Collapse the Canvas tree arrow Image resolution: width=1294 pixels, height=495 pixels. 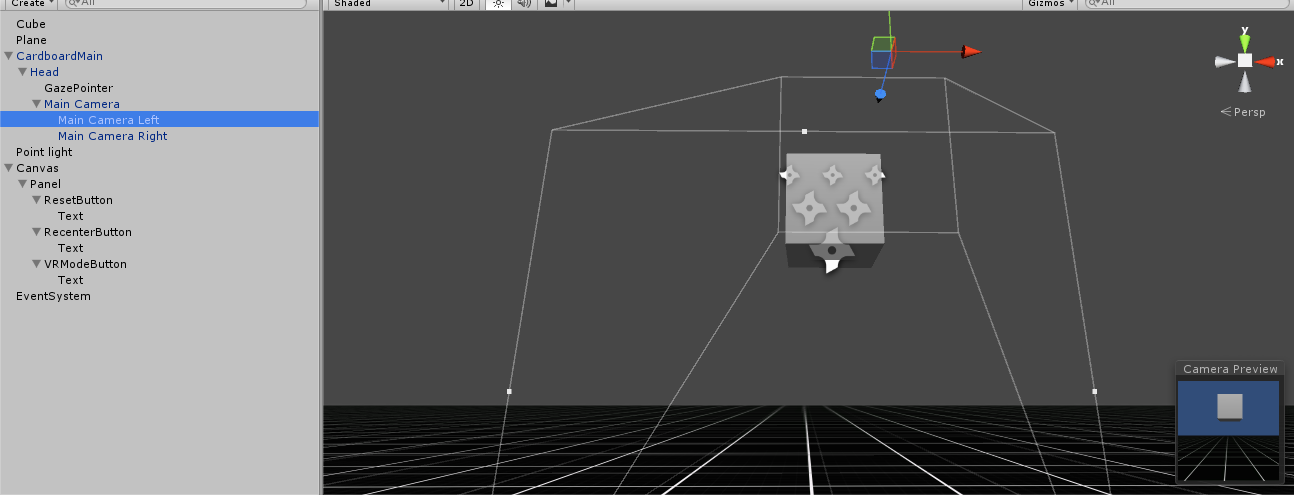point(9,168)
